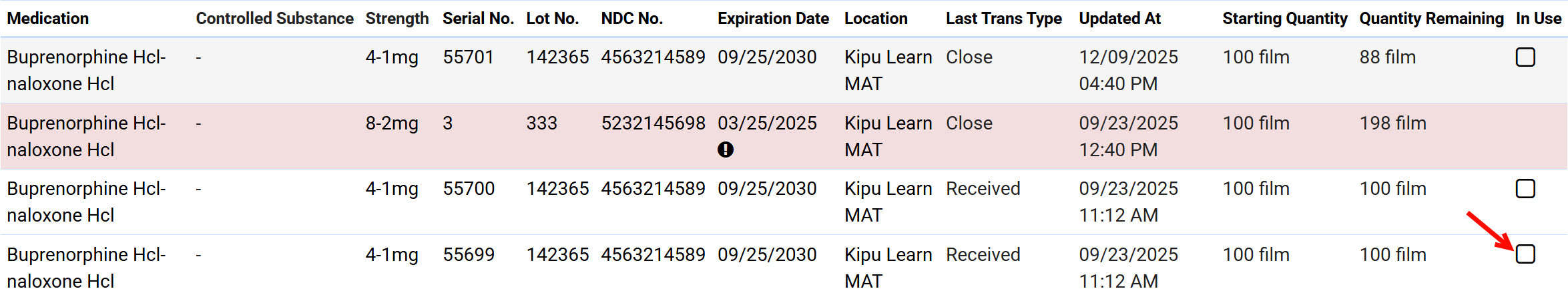Click the expired warning icon under 03/25/2025
Image resolution: width=1568 pixels, height=295 pixels.
click(x=725, y=150)
